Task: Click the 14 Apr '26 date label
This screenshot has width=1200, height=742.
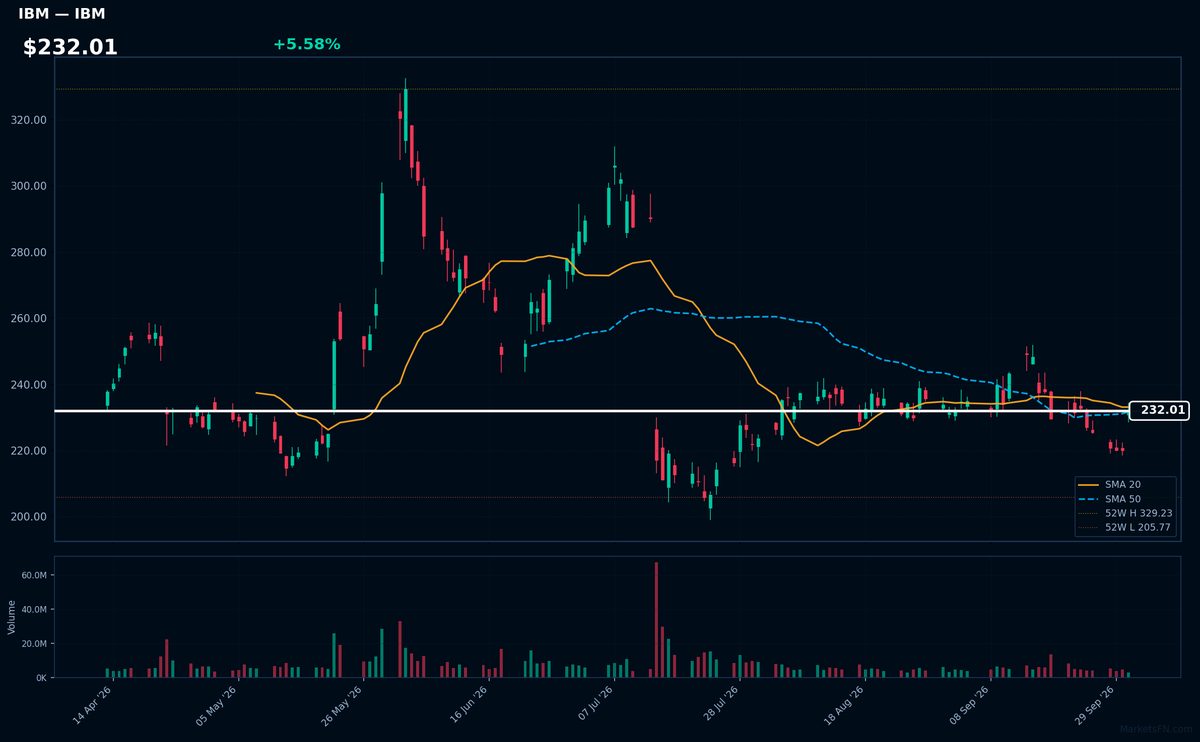Action: pyautogui.click(x=92, y=706)
